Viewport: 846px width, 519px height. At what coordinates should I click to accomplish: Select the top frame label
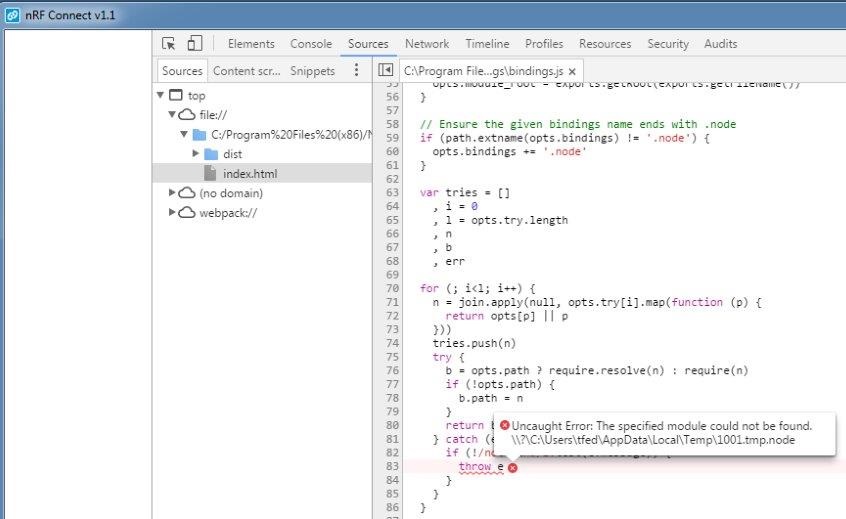click(x=196, y=95)
